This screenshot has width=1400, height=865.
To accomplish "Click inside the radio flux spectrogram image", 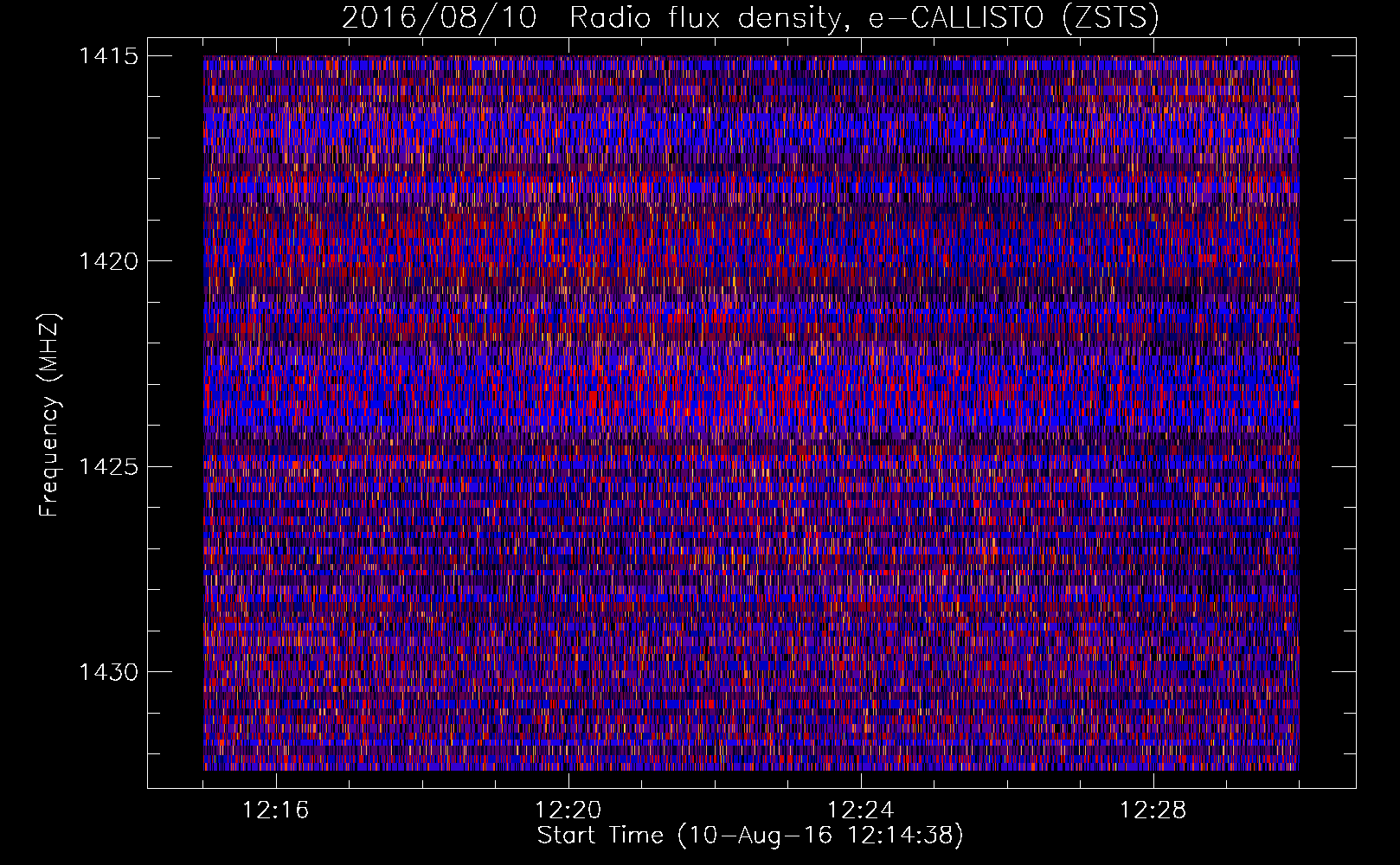I will 751,413.
